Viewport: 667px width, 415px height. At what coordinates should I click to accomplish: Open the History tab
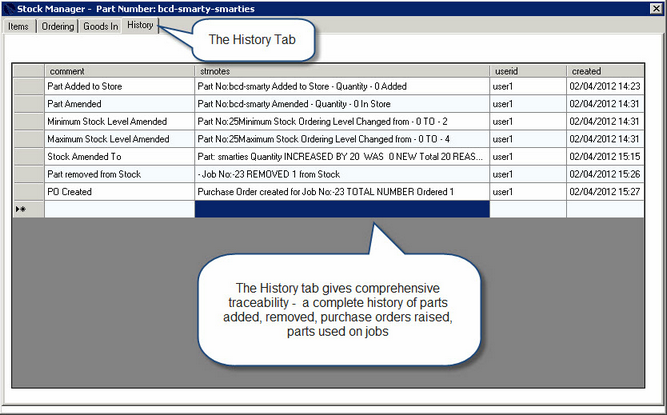coord(140,26)
